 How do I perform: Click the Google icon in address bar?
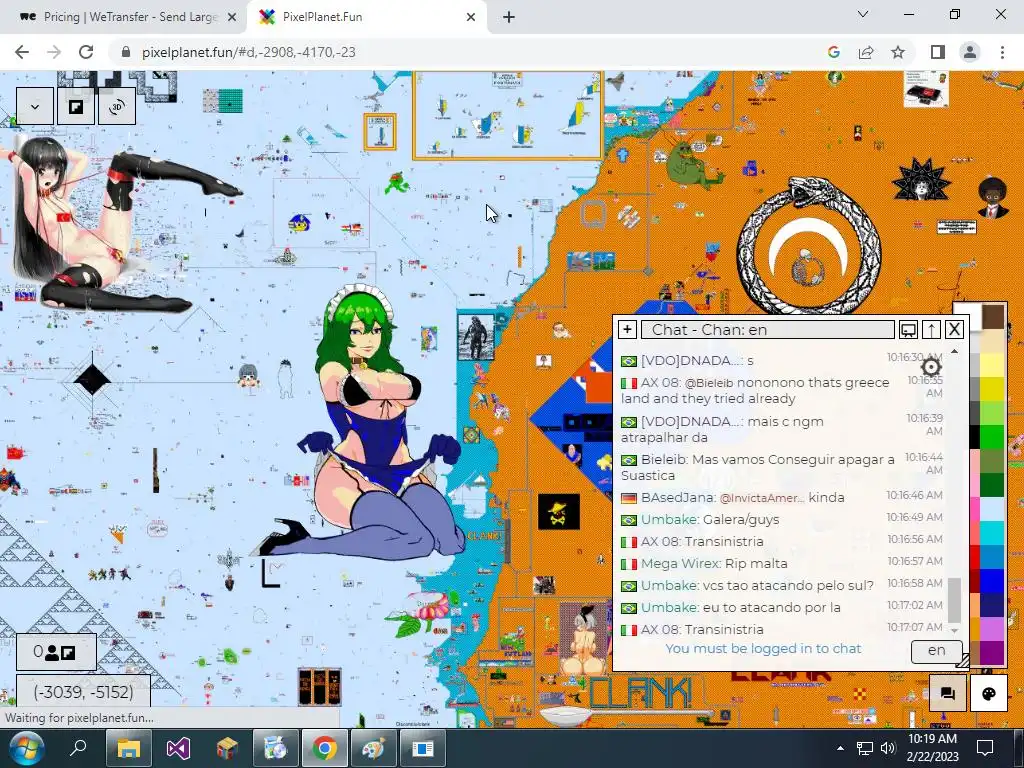pos(834,52)
